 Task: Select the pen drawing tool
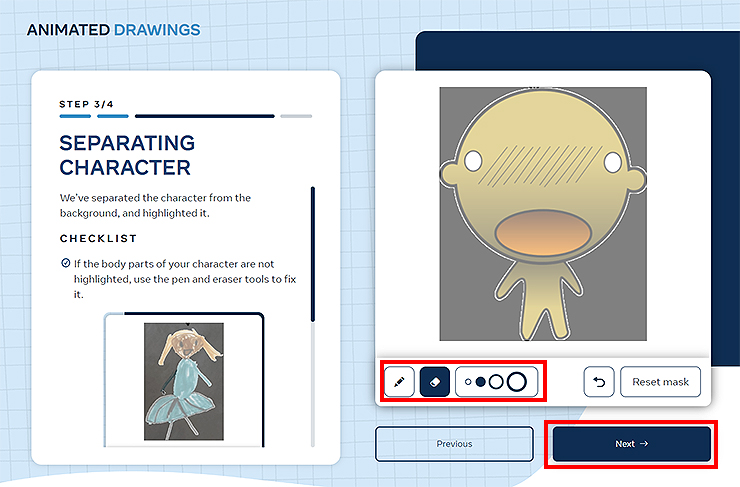click(x=399, y=381)
